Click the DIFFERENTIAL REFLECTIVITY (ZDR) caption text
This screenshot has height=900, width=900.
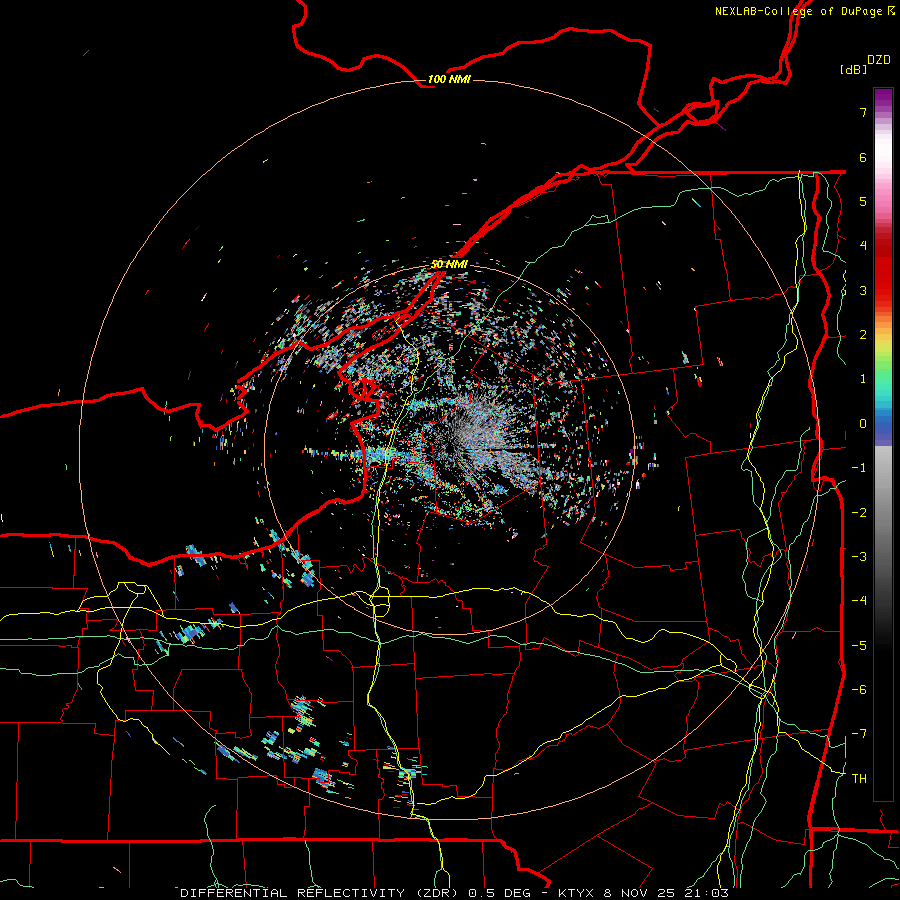[319, 893]
